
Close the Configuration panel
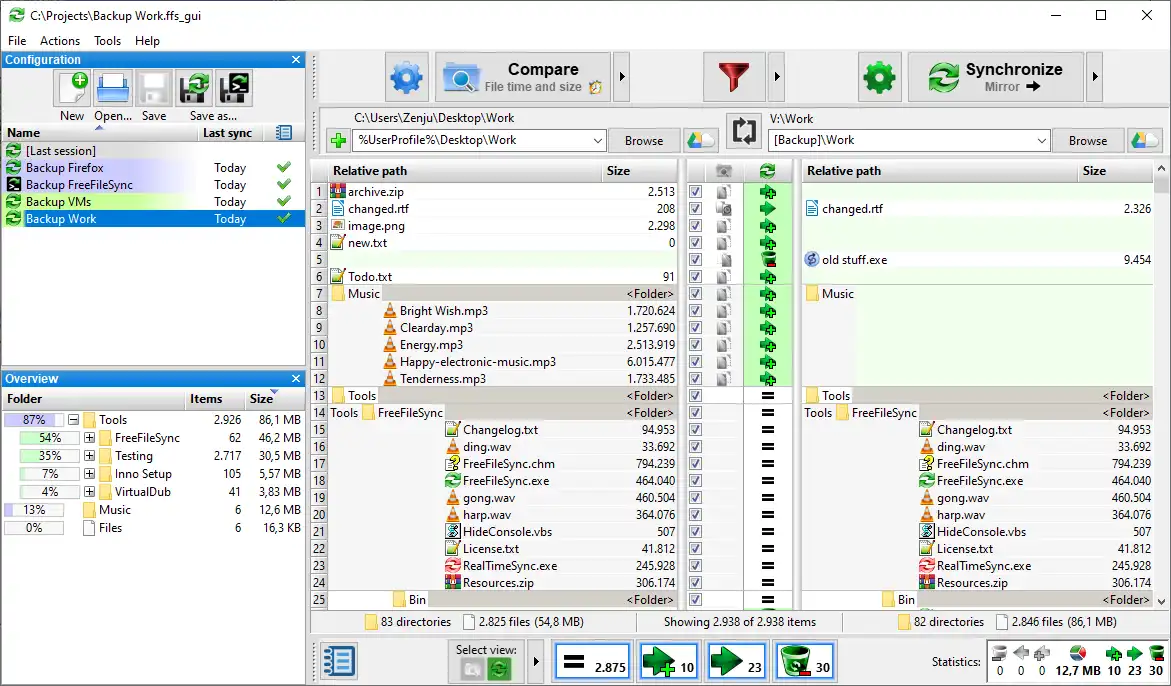[x=296, y=60]
